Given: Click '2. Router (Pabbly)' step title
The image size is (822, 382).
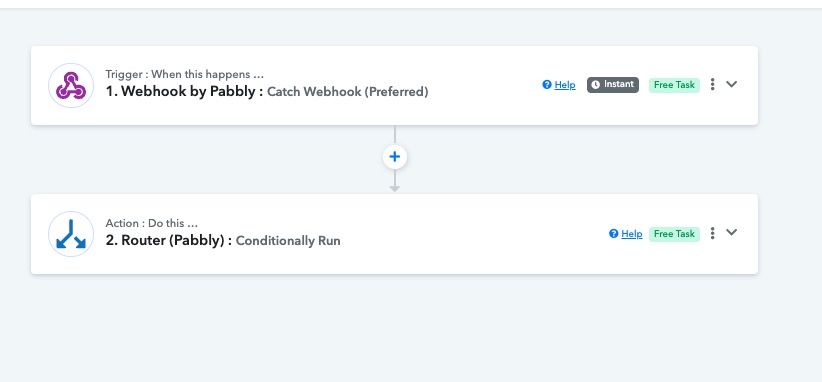Looking at the screenshot, I should pyautogui.click(x=169, y=241).
